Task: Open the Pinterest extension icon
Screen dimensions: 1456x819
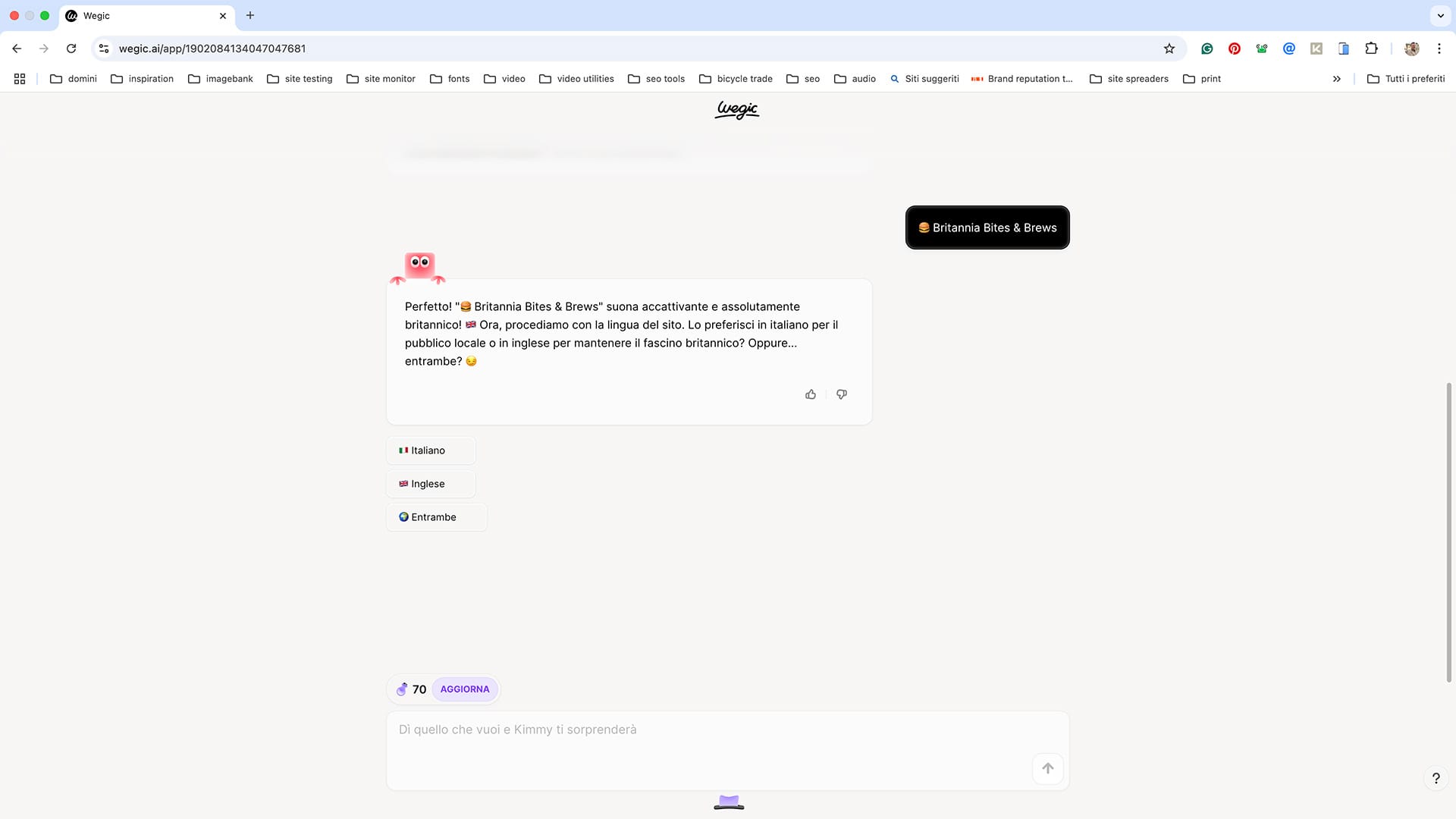Action: point(1235,49)
